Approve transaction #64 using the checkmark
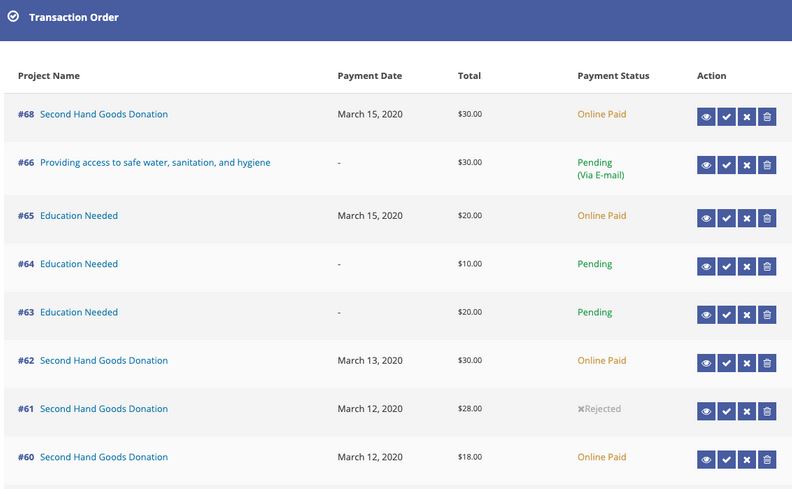 pyautogui.click(x=726, y=267)
